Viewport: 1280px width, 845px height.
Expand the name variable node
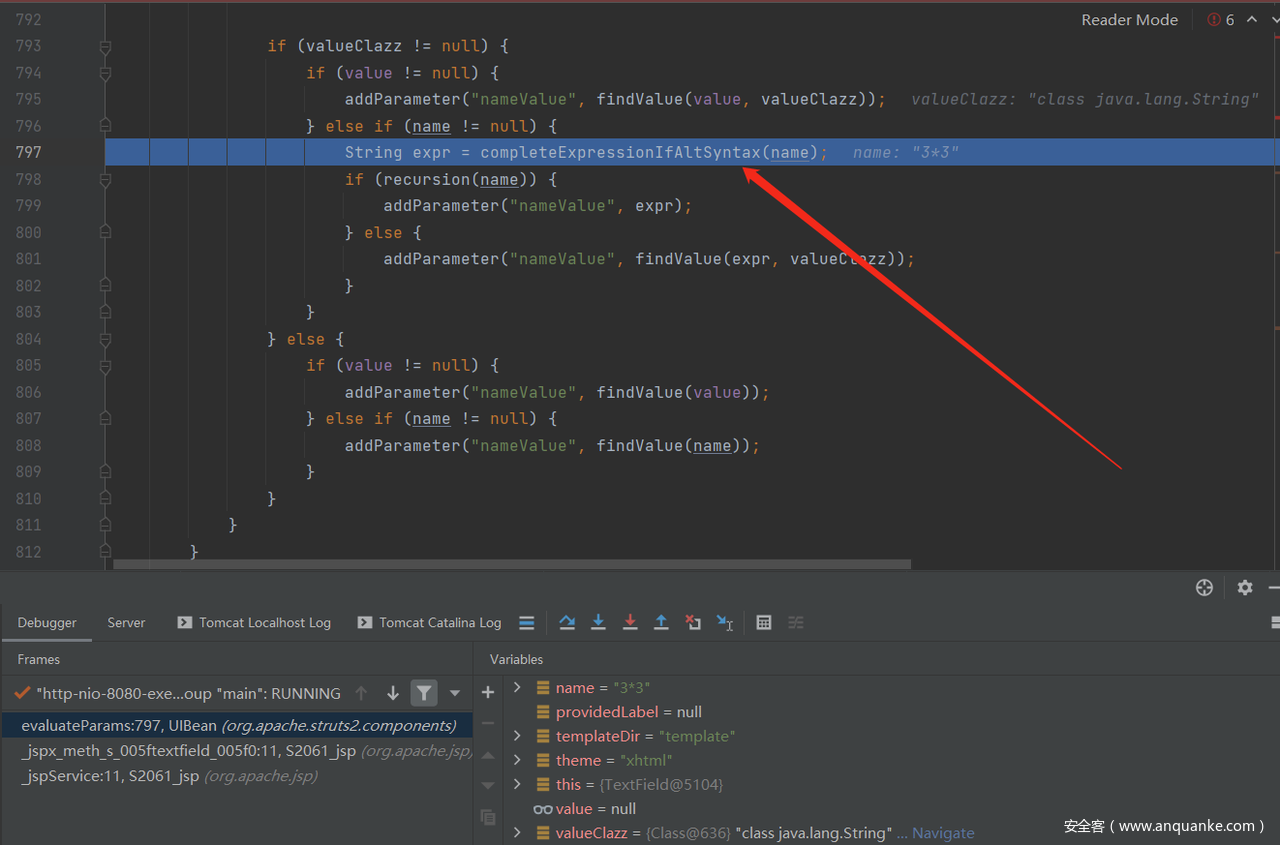517,688
